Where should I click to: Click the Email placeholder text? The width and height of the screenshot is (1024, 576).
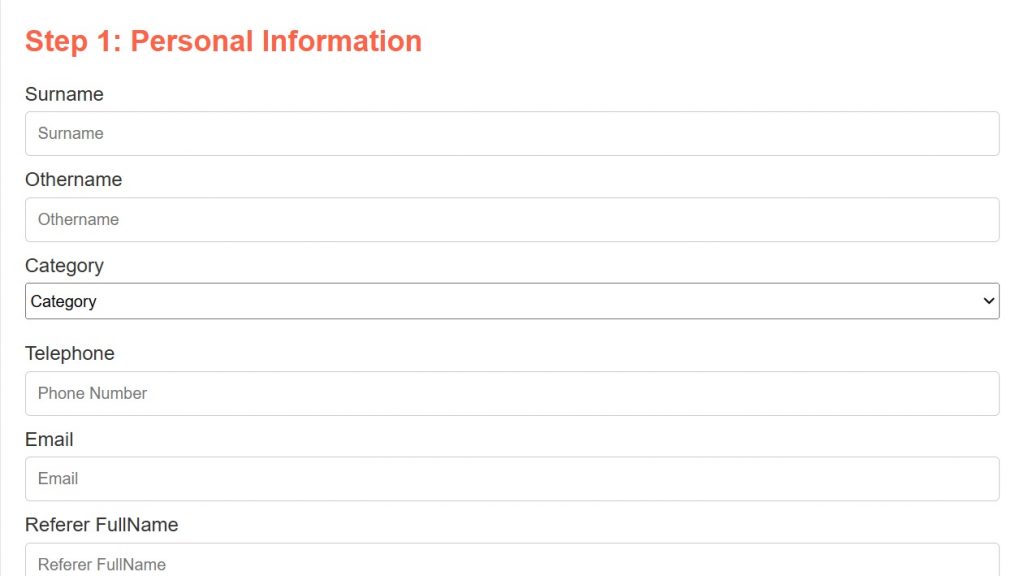[x=58, y=478]
